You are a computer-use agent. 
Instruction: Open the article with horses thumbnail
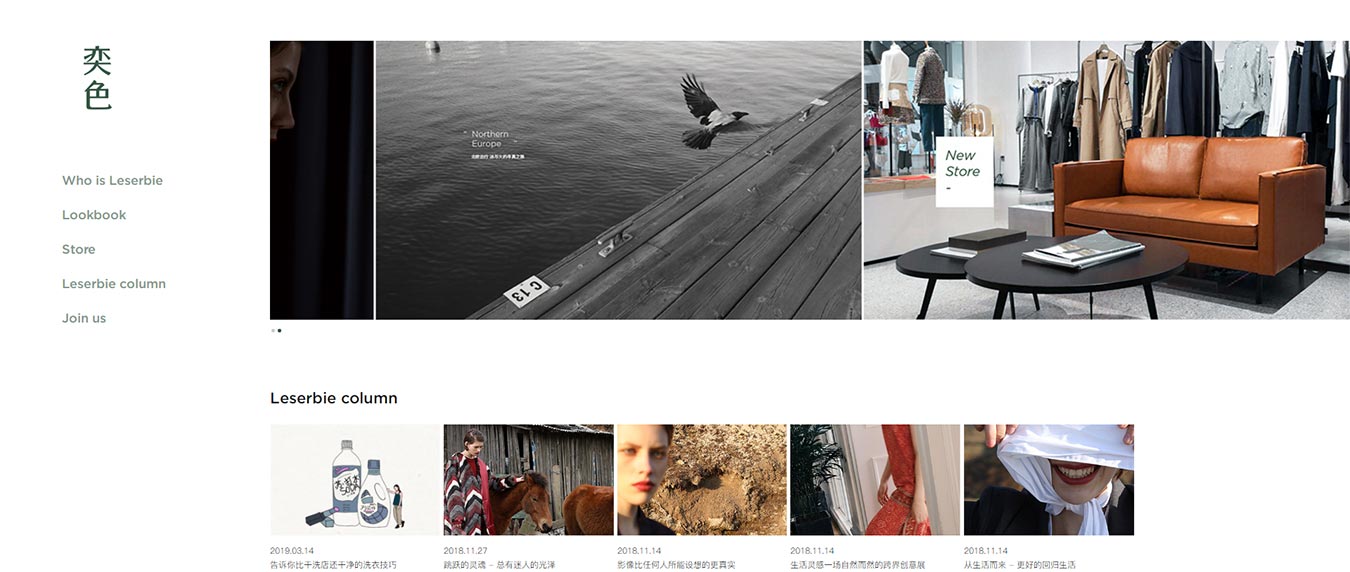click(x=528, y=480)
